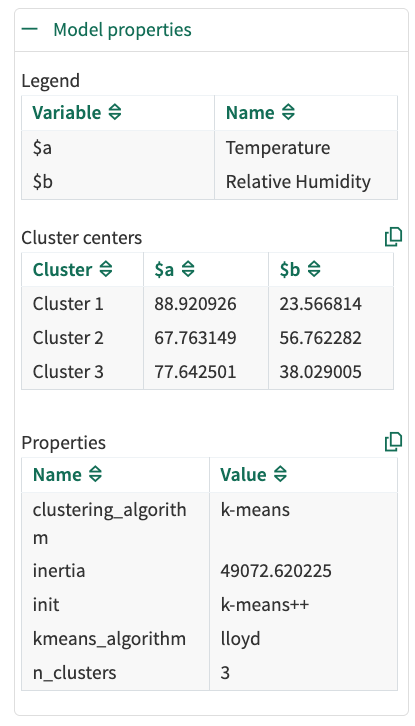This screenshot has height=726, width=415.
Task: Click the Relative Humidity legend entry
Action: (x=298, y=182)
